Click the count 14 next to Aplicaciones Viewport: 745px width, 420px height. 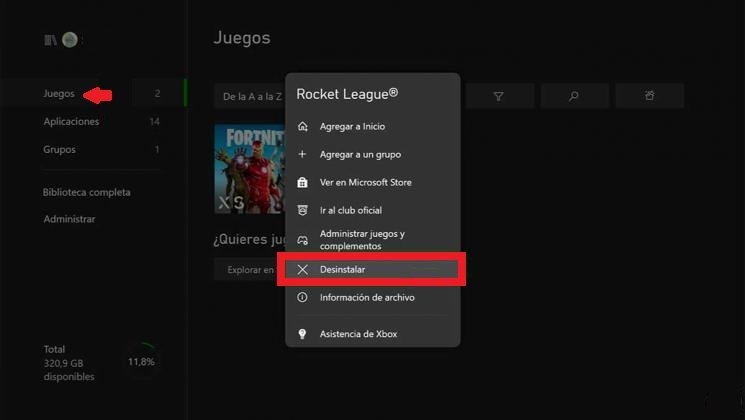(x=154, y=122)
